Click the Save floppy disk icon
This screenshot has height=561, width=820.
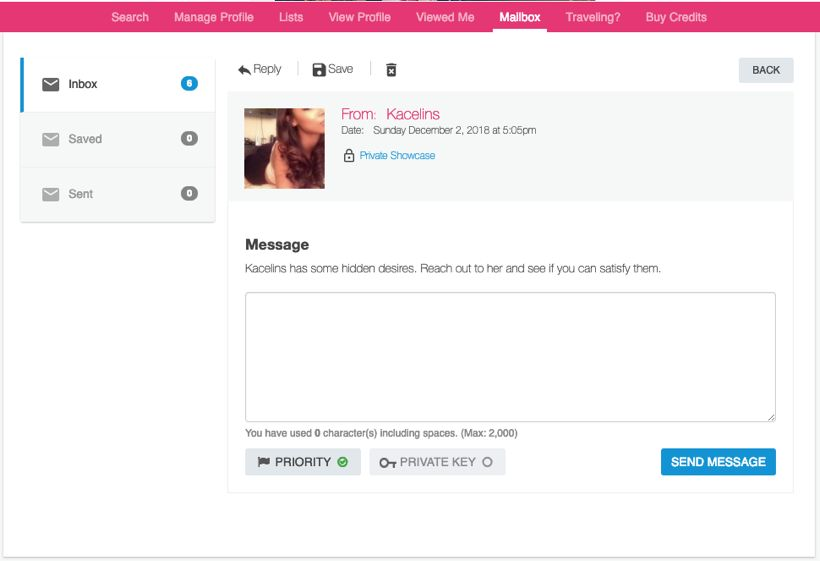pos(318,70)
